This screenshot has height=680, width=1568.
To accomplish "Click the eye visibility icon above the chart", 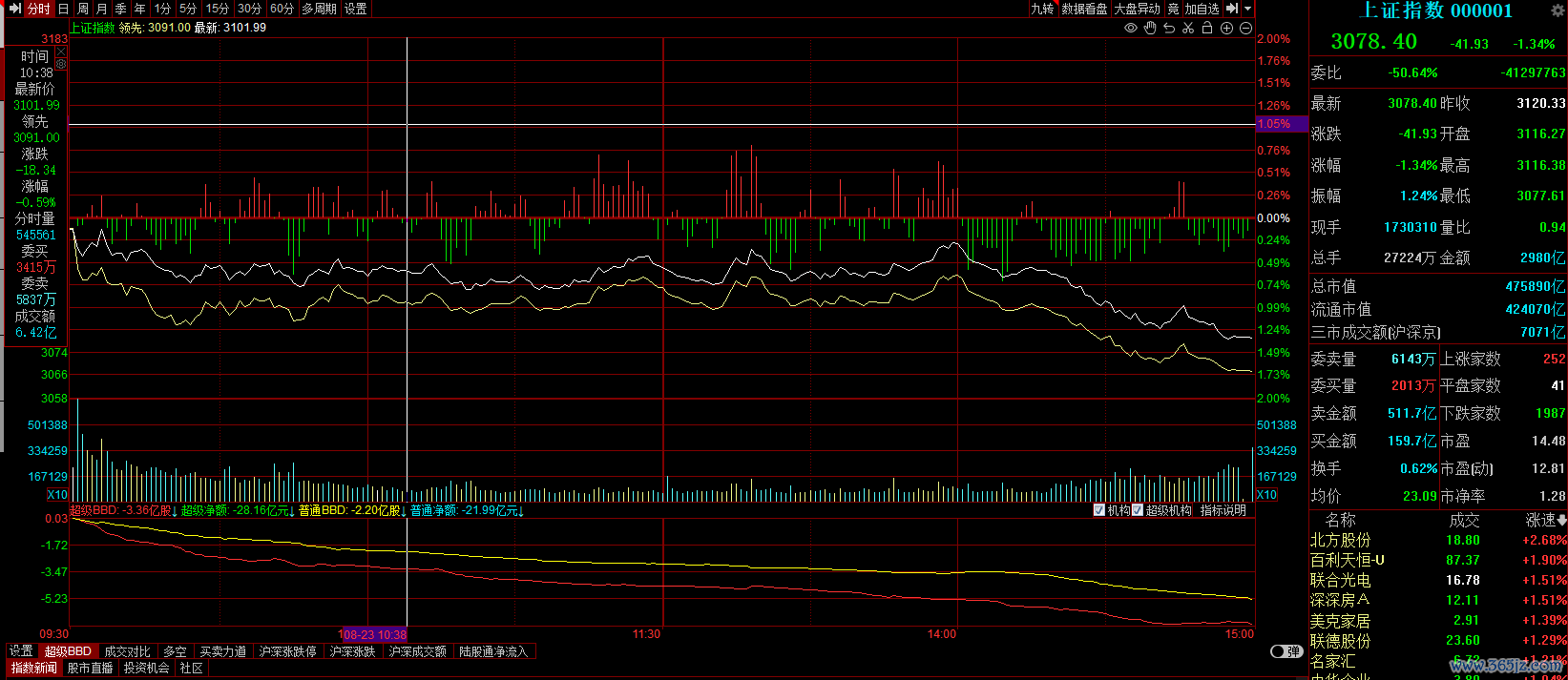I will point(1131,29).
